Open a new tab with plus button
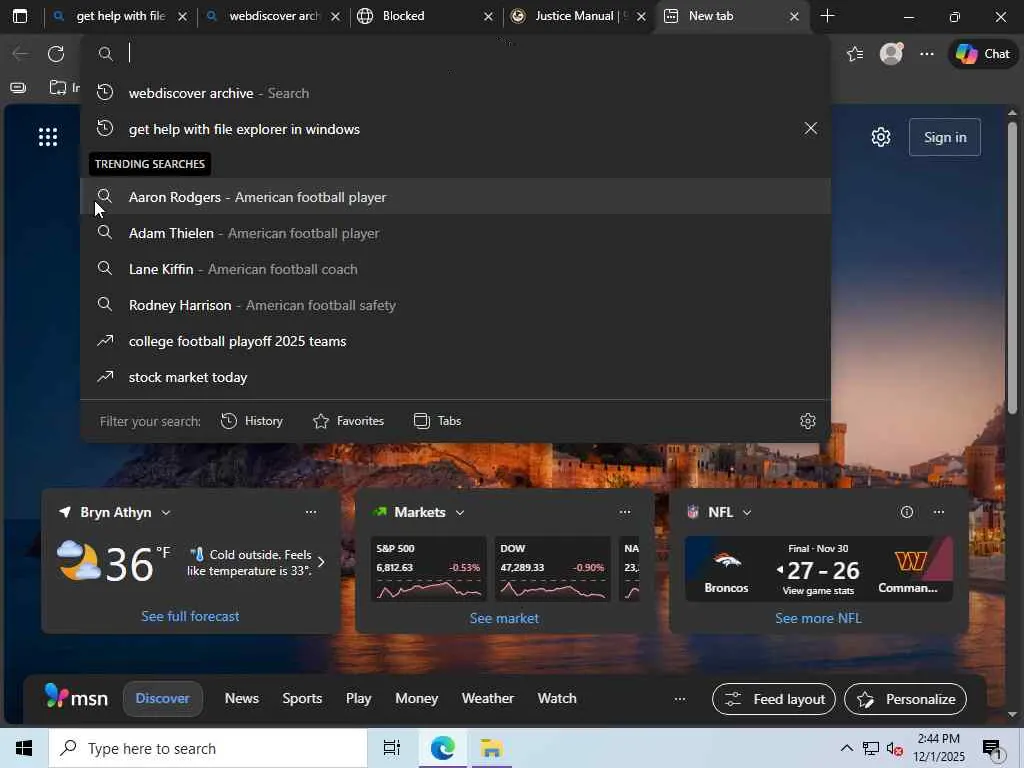The height and width of the screenshot is (768, 1024). pos(827,16)
